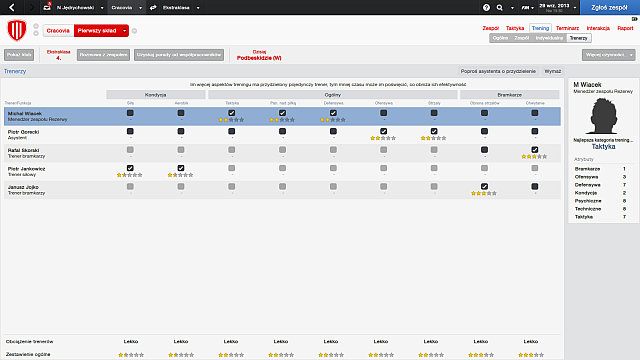Uncheck Ofensywa for Piotr Gorecki
This screenshot has height=360, width=640.
[383, 131]
